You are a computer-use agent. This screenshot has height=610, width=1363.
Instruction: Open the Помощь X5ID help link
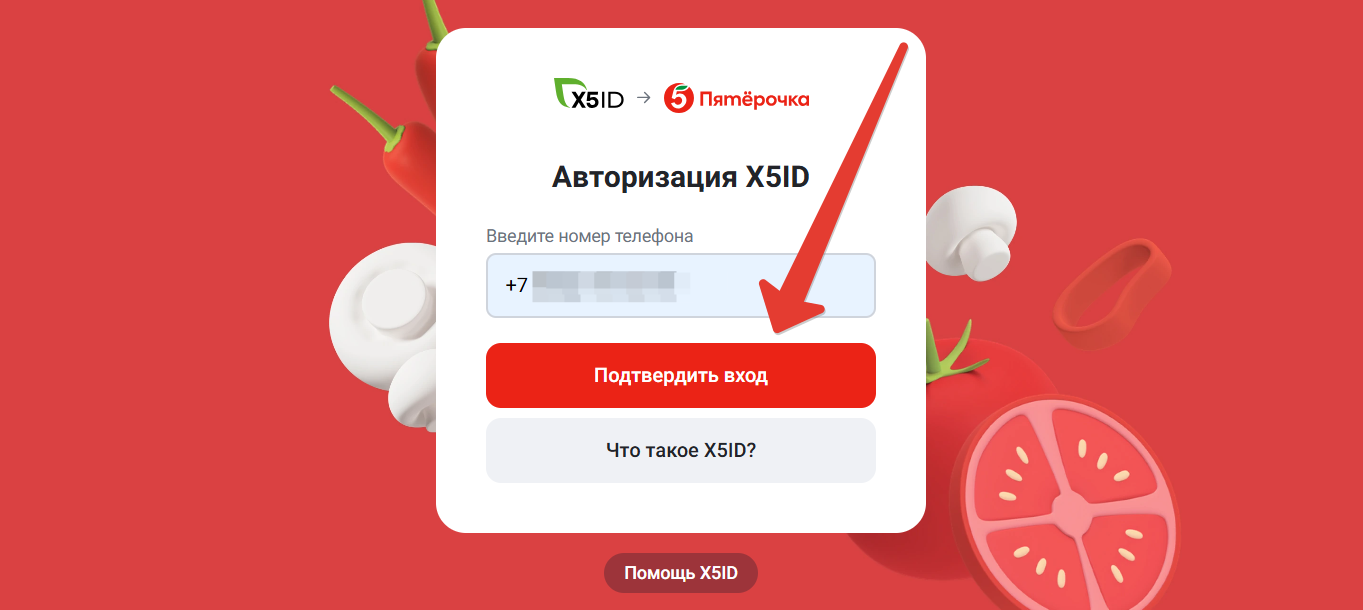(681, 573)
